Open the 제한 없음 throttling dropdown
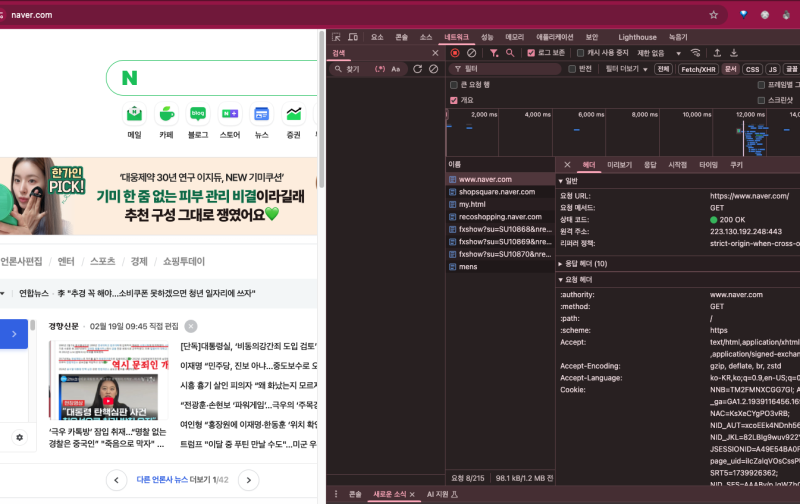 click(657, 53)
